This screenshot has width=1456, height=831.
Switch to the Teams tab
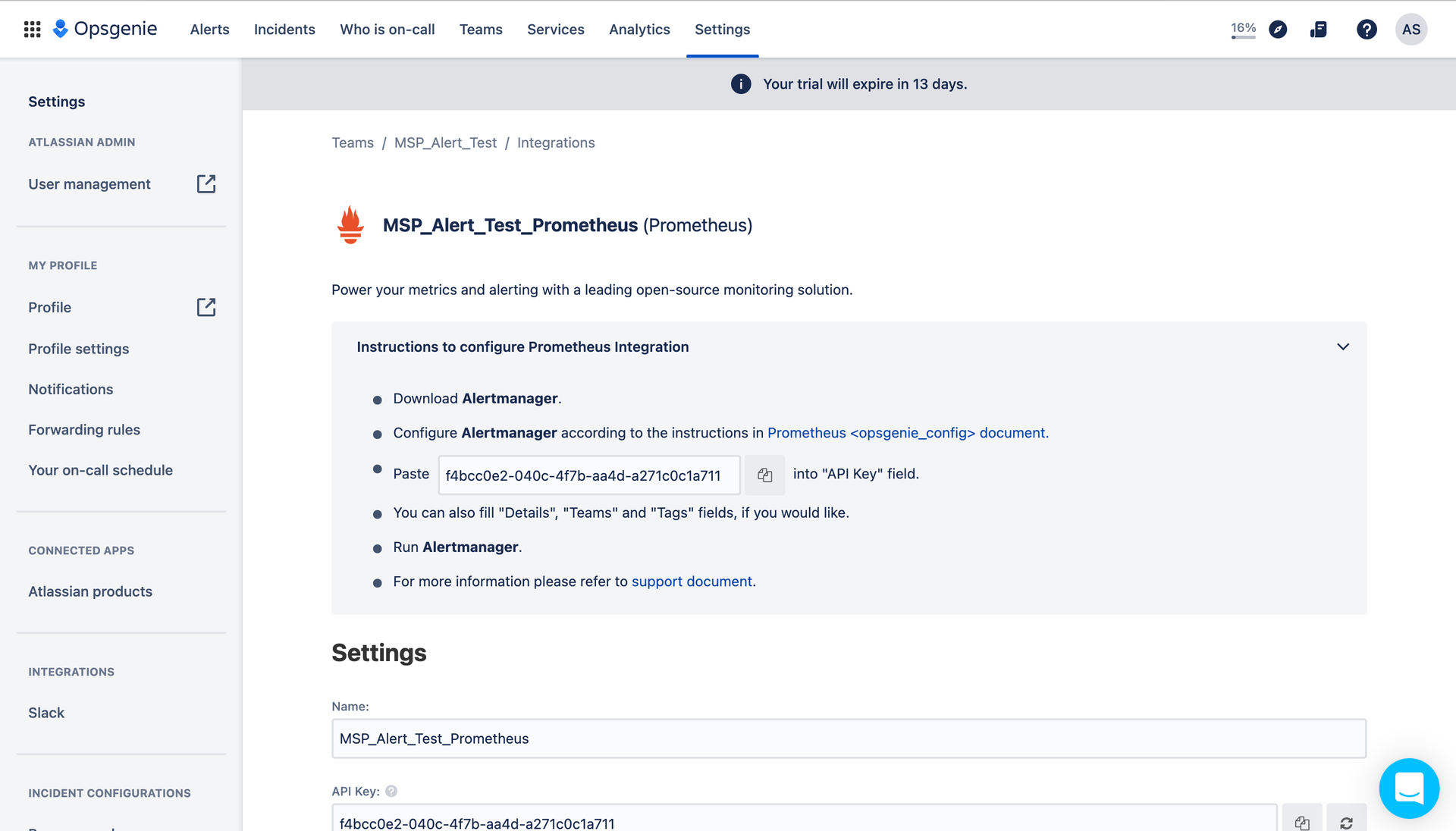coord(481,30)
